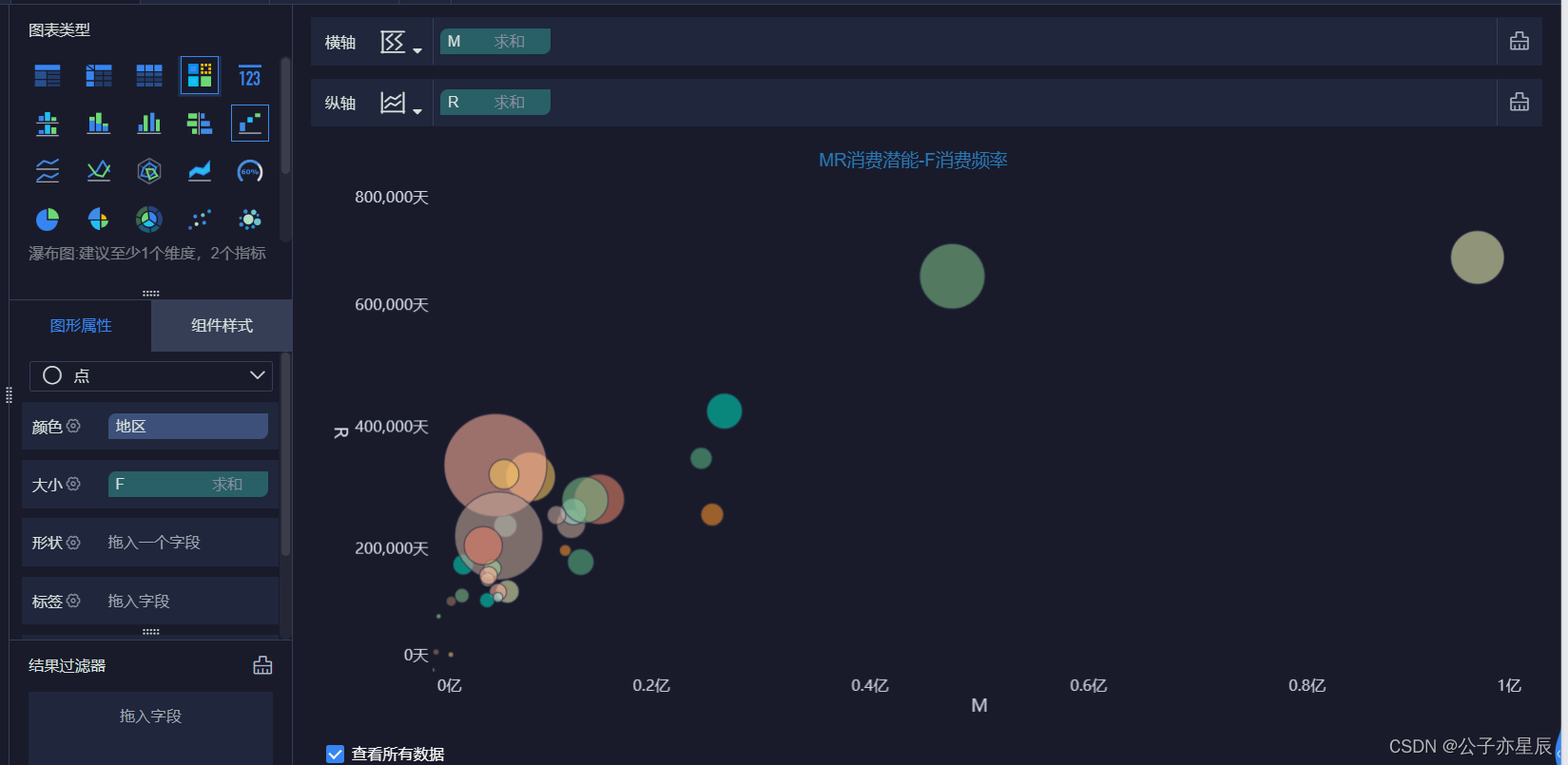Viewport: 1568px width, 765px height.
Task: Click the 标签 drop field placeholder
Action: [139, 601]
